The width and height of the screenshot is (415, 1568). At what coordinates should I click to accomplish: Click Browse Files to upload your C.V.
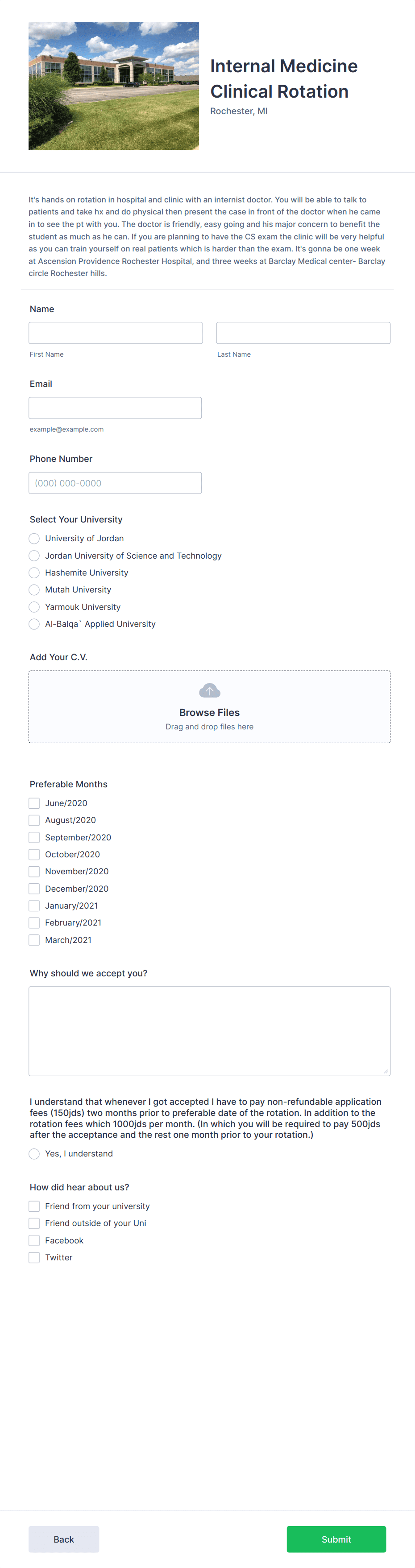[x=209, y=712]
